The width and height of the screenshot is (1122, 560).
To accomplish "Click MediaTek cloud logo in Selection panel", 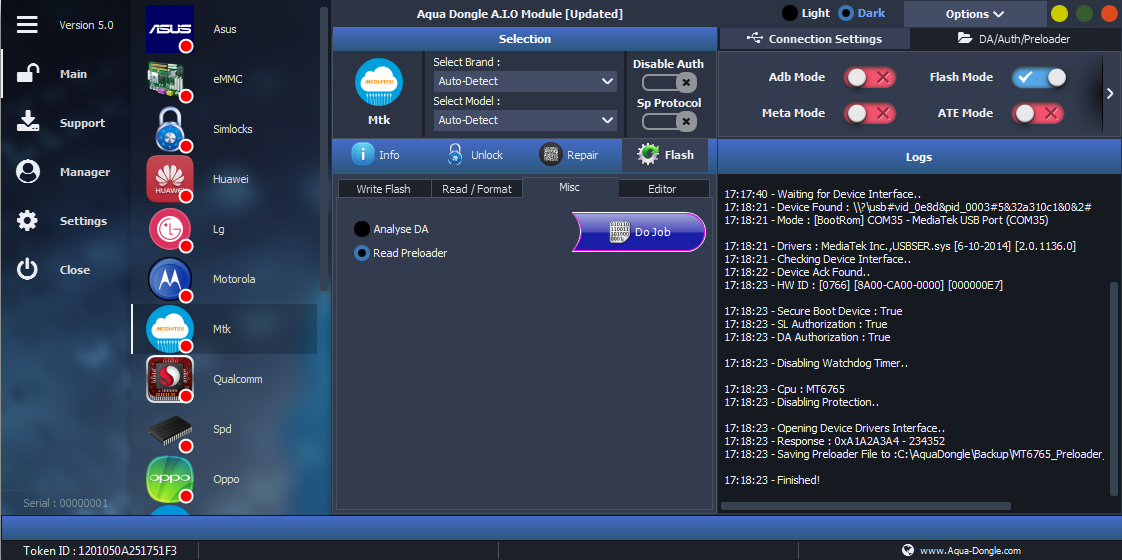I will pyautogui.click(x=379, y=82).
